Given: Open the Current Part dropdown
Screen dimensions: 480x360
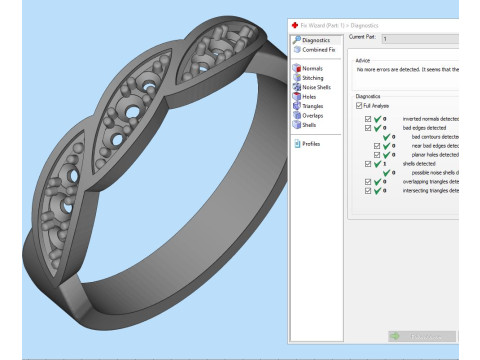Looking at the screenshot, I should pyautogui.click(x=420, y=39).
